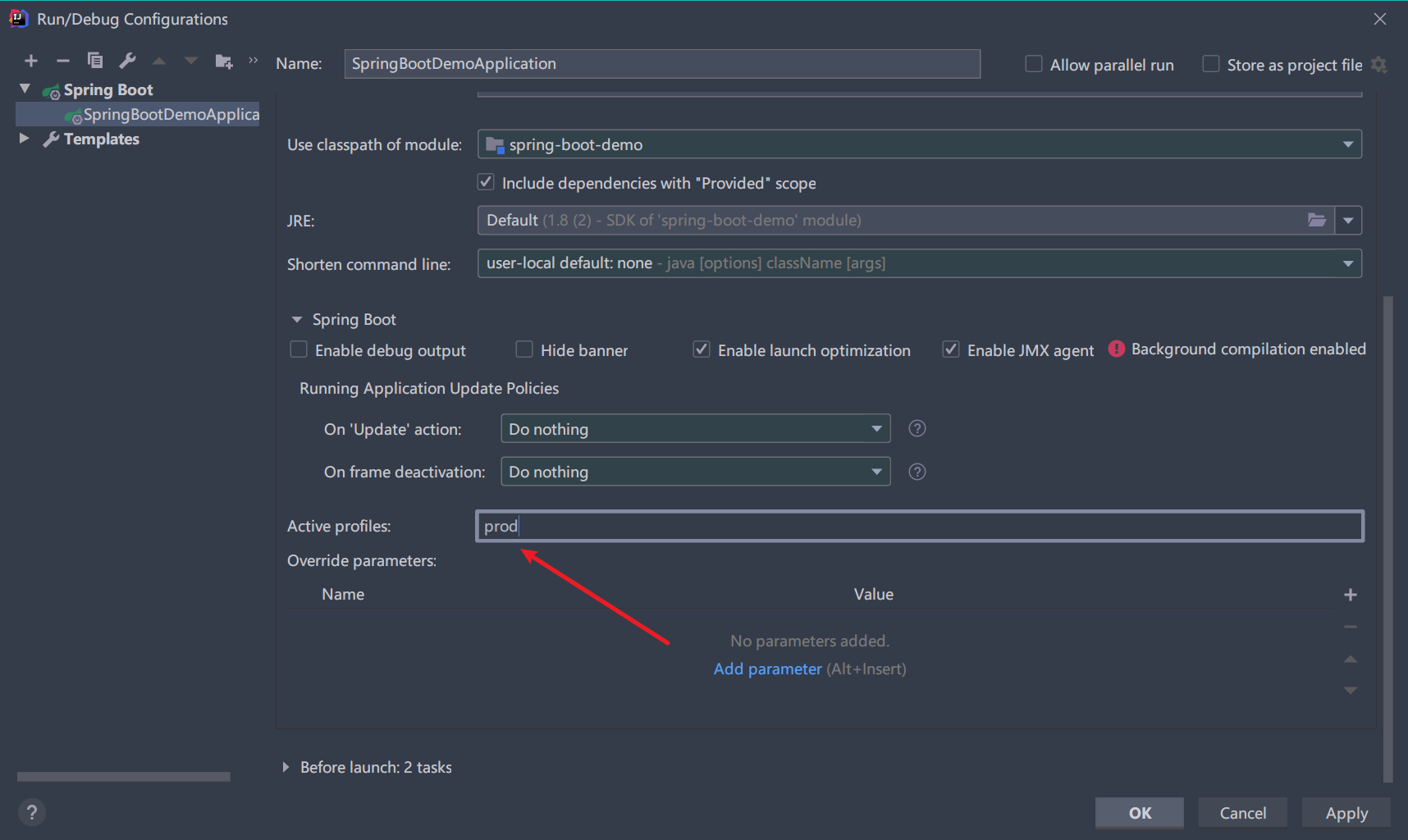
Task: Enable Store as project file checkbox
Action: (x=1211, y=64)
